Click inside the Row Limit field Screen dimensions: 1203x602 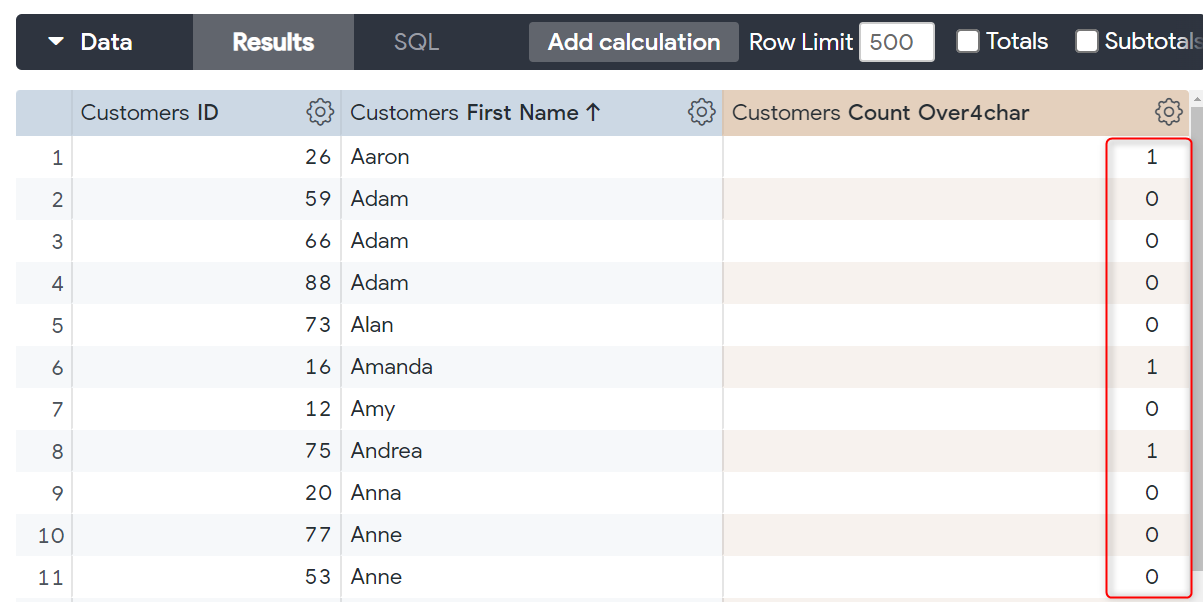click(x=896, y=41)
